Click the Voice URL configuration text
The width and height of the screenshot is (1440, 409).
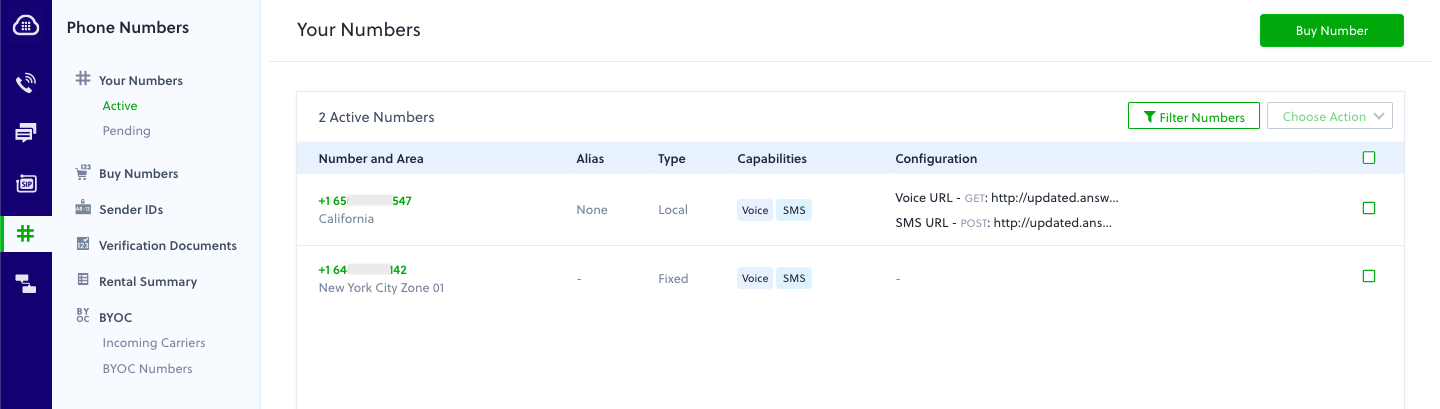1006,198
